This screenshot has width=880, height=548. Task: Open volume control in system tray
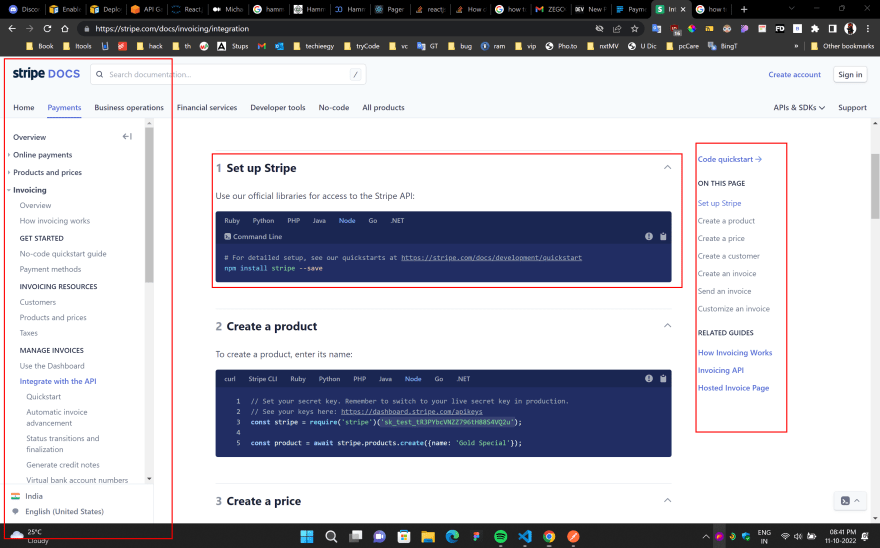[798, 537]
